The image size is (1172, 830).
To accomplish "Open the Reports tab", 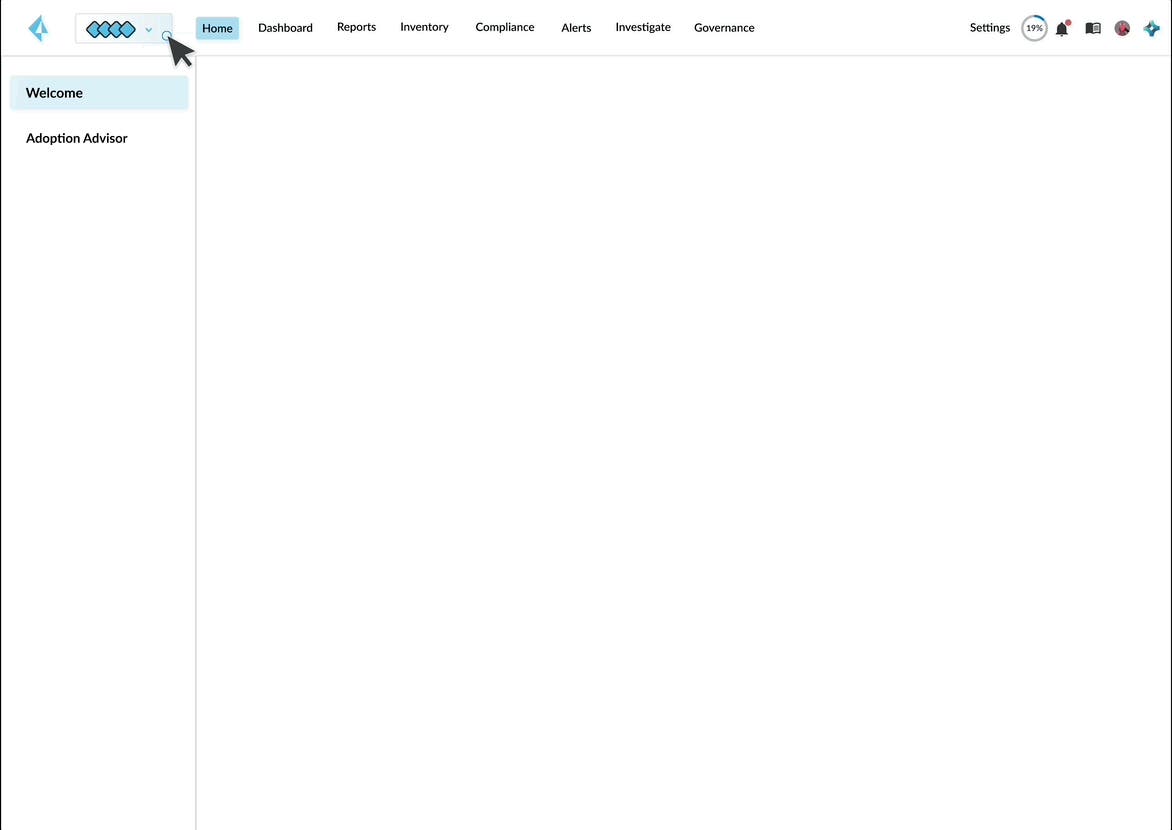I will click(357, 27).
